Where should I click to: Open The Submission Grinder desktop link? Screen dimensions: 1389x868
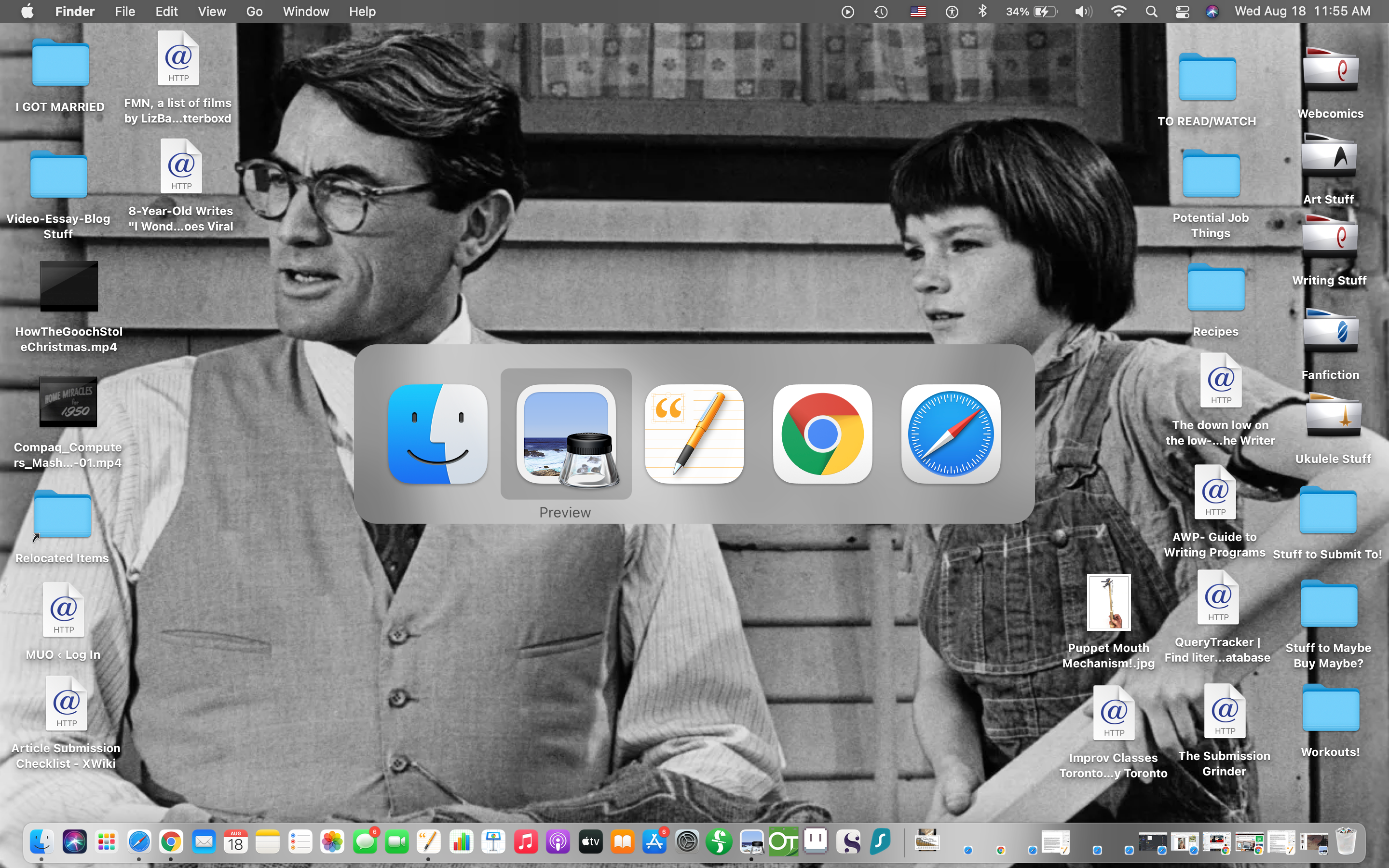pos(1225,712)
